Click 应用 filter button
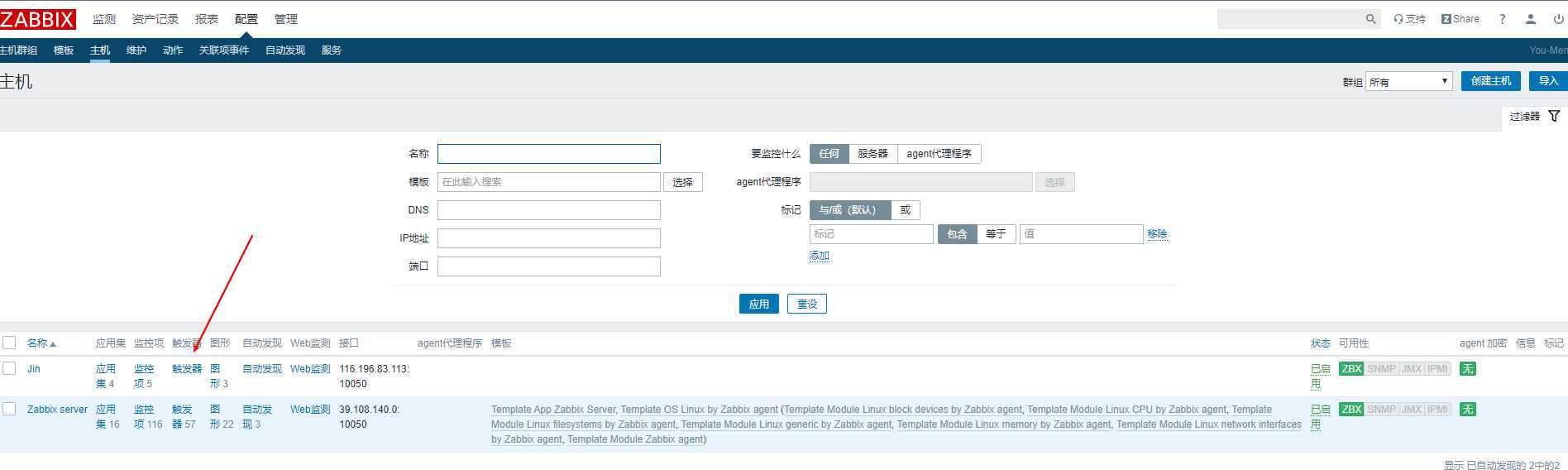This screenshot has width=1568, height=470. [x=759, y=304]
